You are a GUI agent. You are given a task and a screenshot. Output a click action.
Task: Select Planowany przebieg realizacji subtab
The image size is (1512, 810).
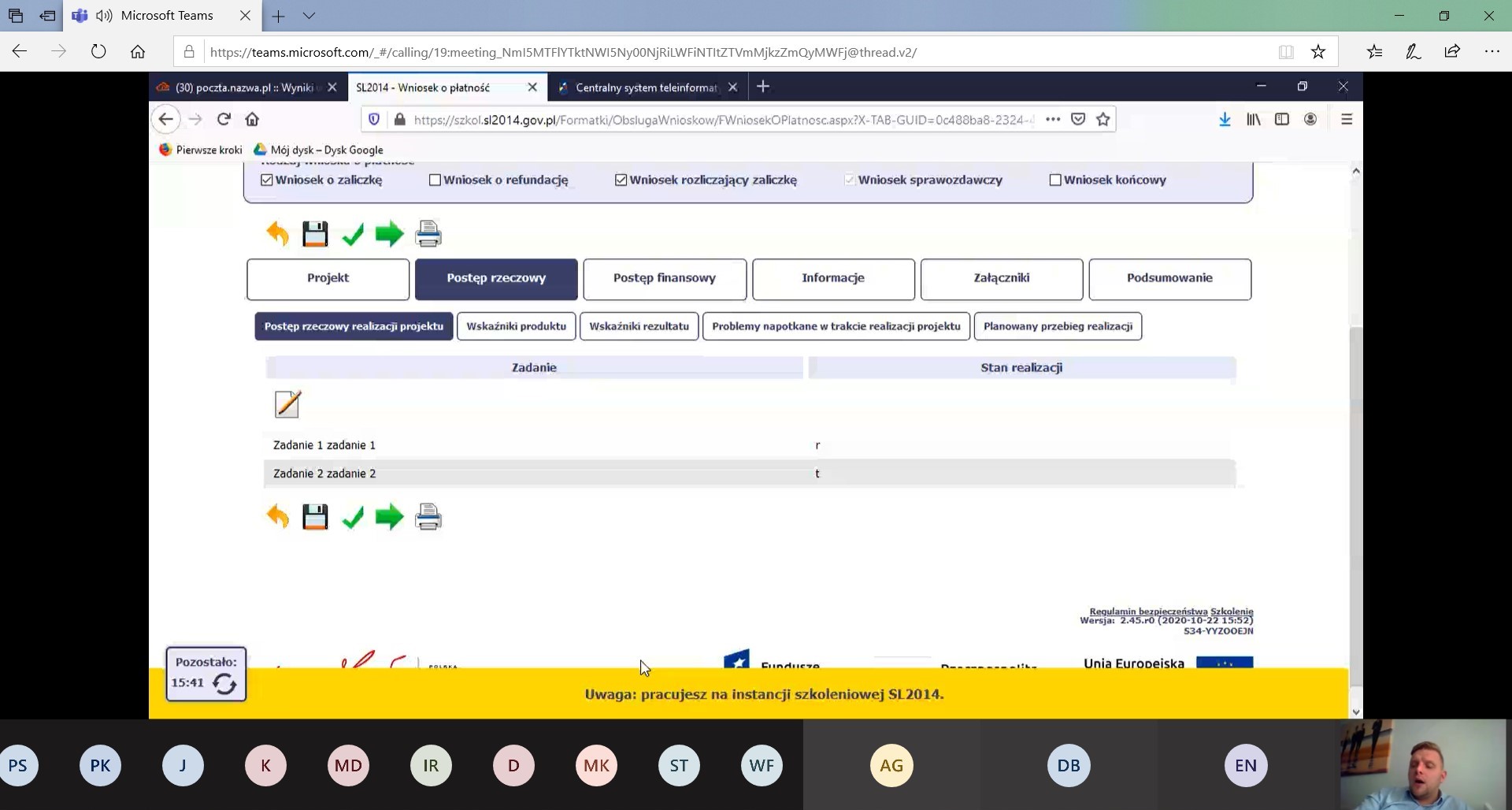tap(1058, 326)
